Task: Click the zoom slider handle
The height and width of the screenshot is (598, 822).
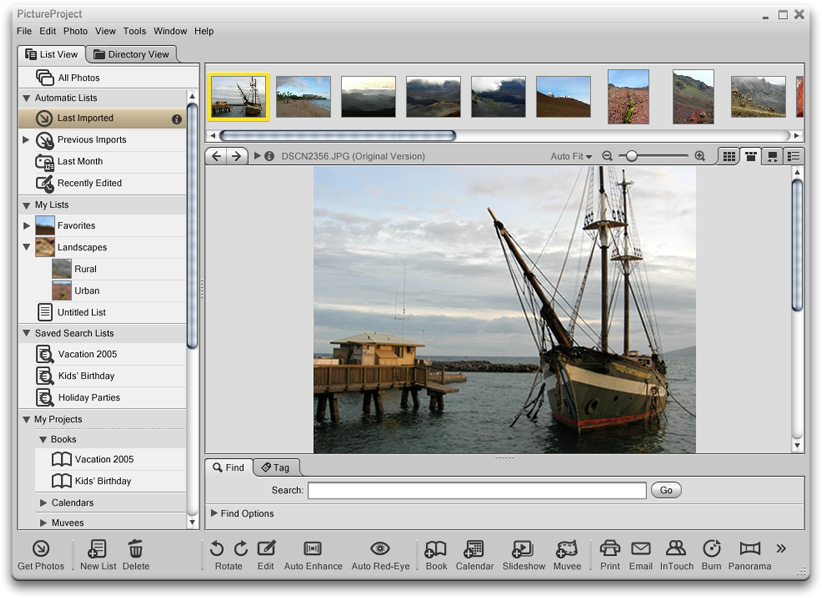Action: [x=632, y=156]
